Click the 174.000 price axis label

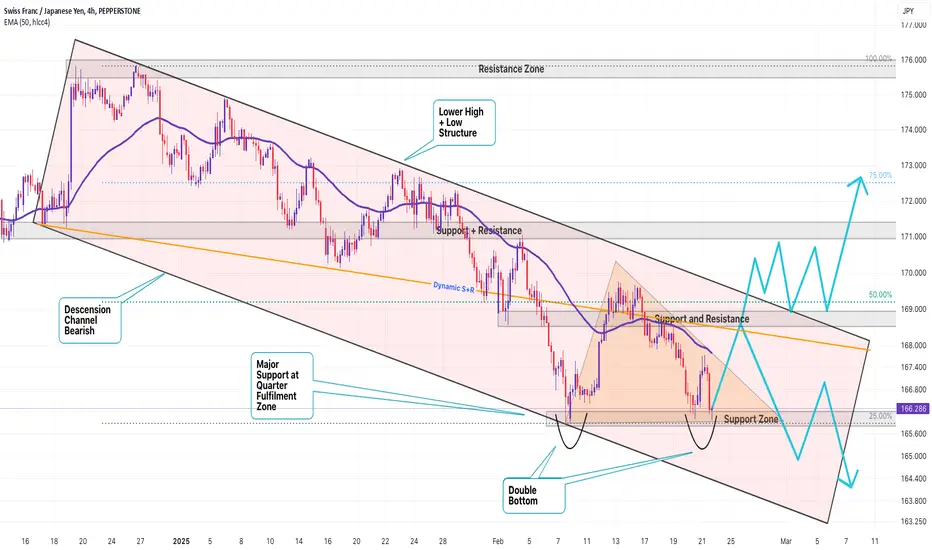[x=914, y=130]
